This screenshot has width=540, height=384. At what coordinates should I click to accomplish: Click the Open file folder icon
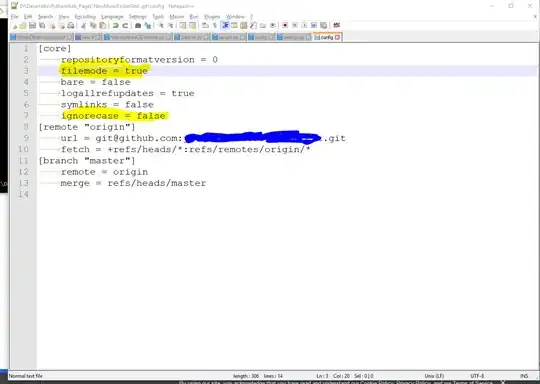click(23, 25)
